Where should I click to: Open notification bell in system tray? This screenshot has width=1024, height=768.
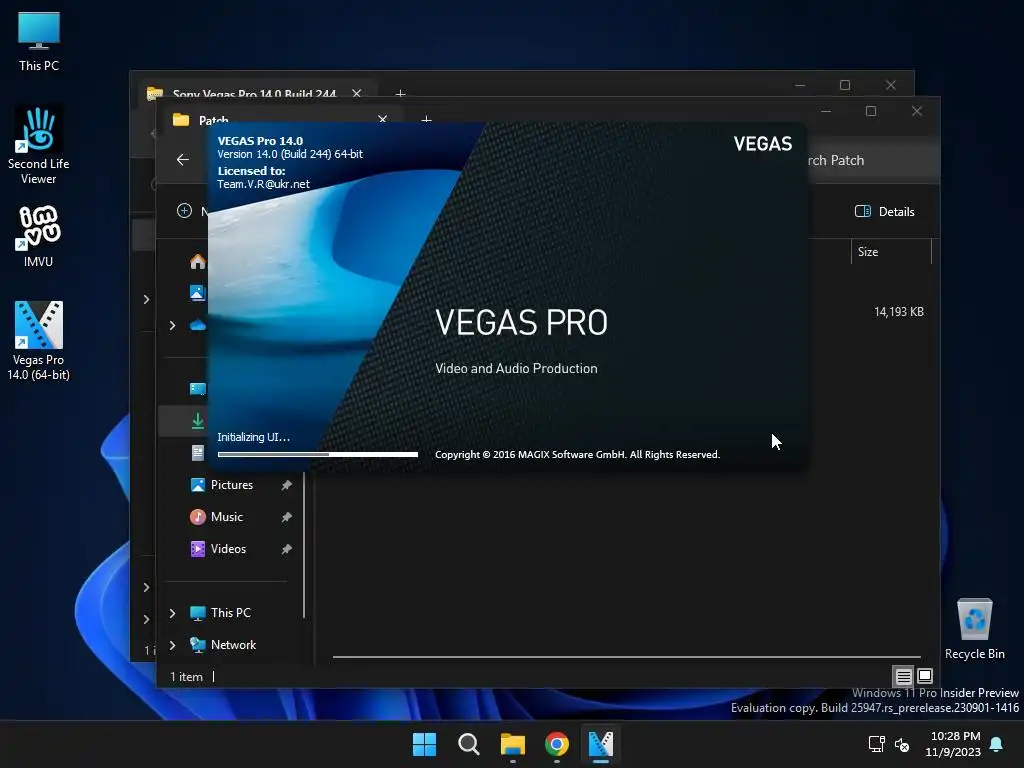pos(996,744)
